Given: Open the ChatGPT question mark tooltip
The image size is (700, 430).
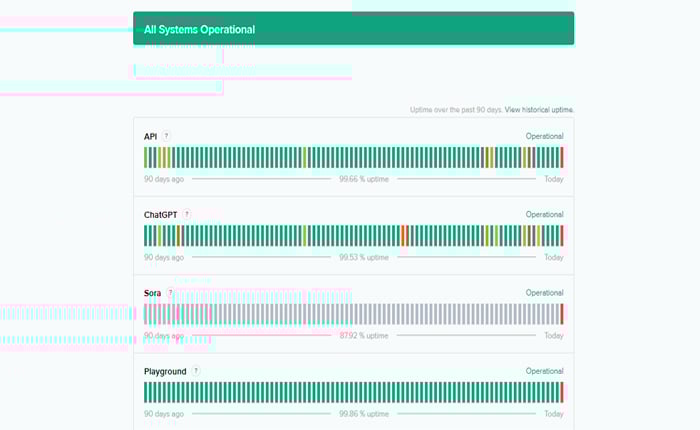Looking at the screenshot, I should tap(186, 214).
